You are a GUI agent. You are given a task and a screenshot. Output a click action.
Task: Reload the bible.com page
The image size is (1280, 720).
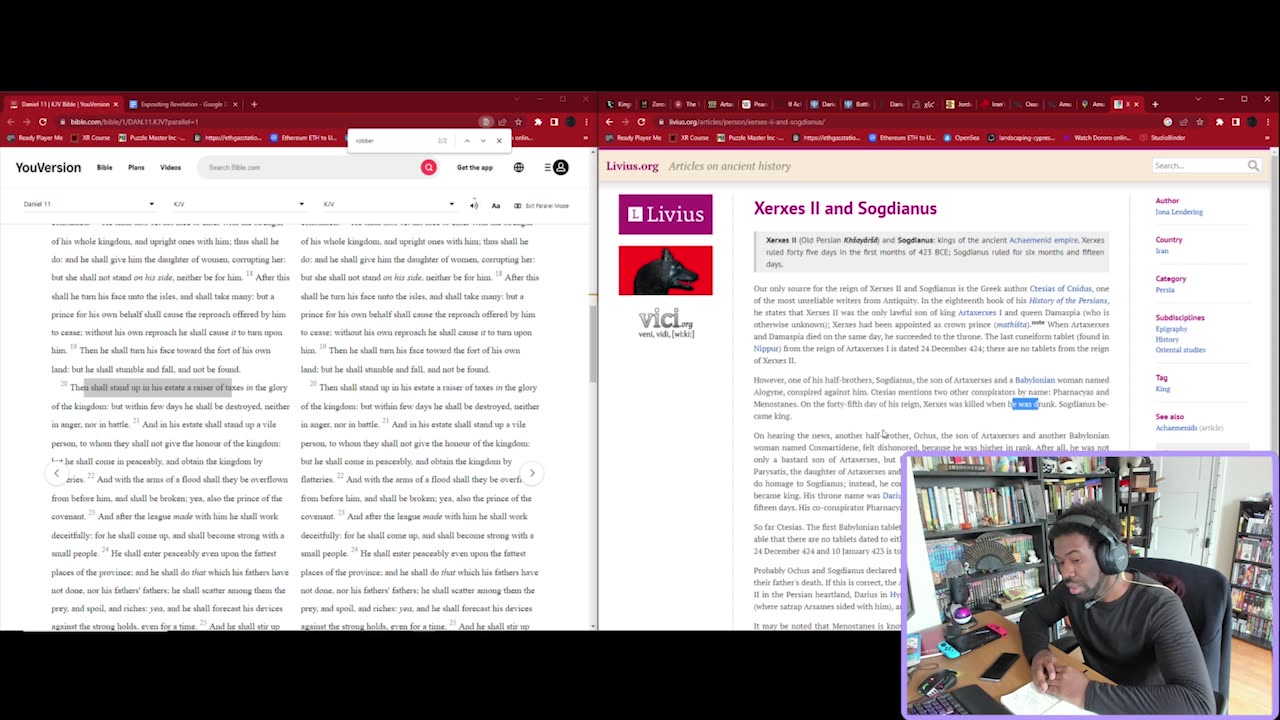point(42,122)
